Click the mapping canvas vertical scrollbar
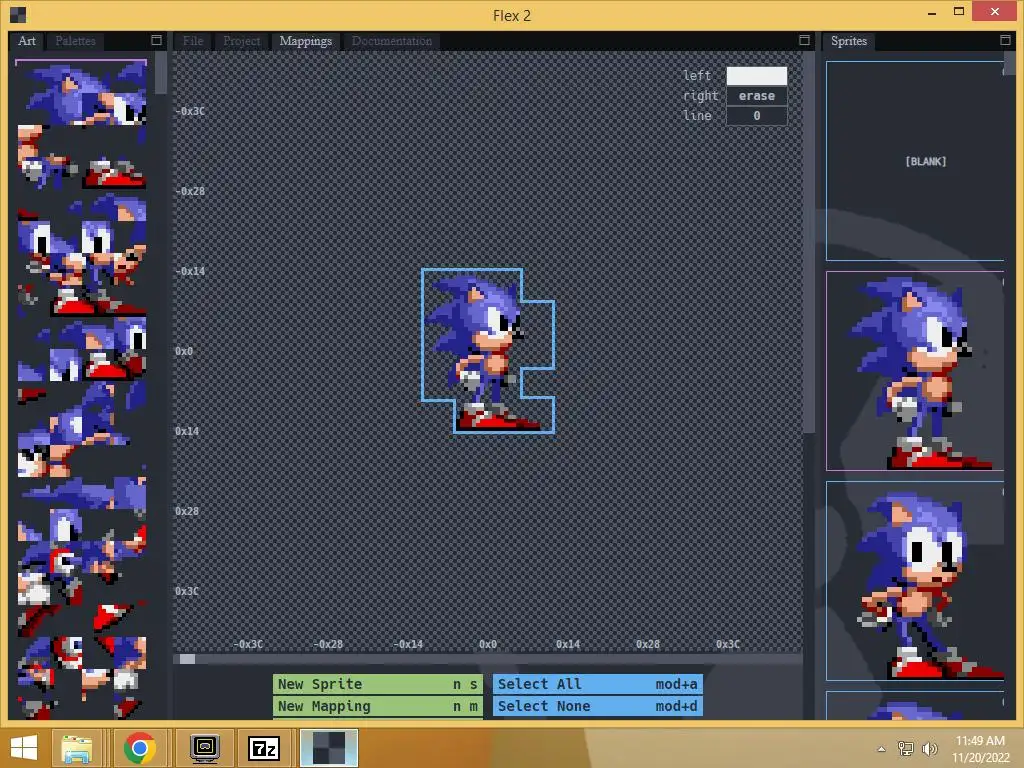The width and height of the screenshot is (1024, 768). tap(808, 242)
